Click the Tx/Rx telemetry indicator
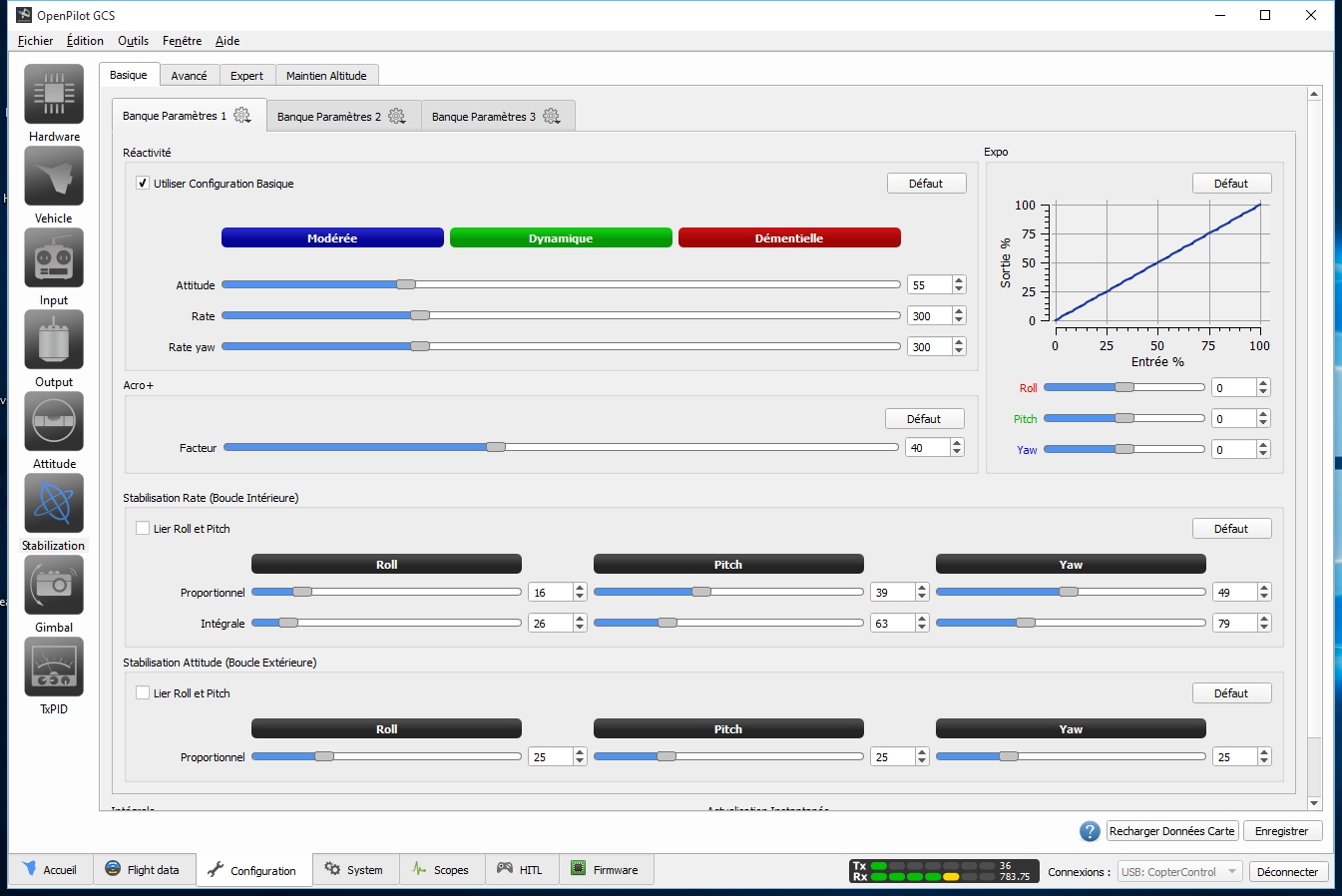Image resolution: width=1342 pixels, height=896 pixels. click(944, 871)
